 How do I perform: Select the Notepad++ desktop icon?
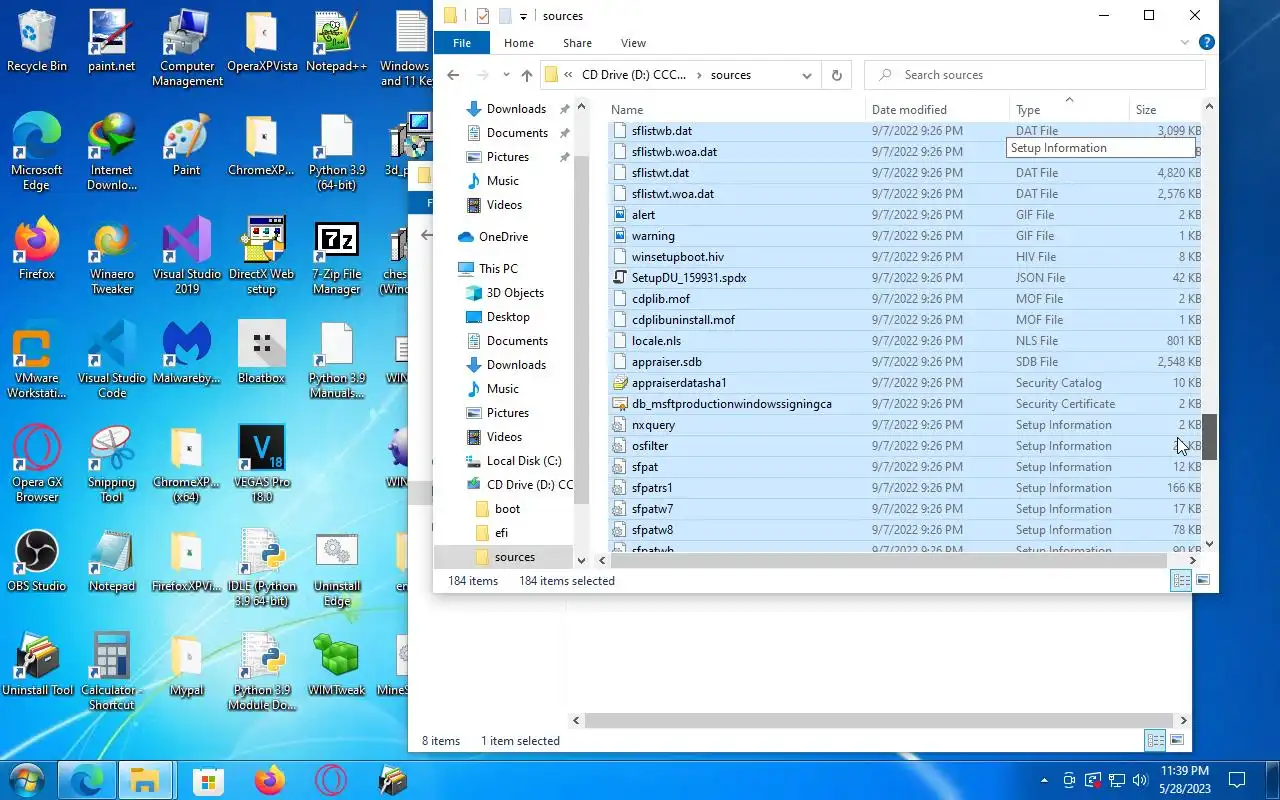coord(336,42)
